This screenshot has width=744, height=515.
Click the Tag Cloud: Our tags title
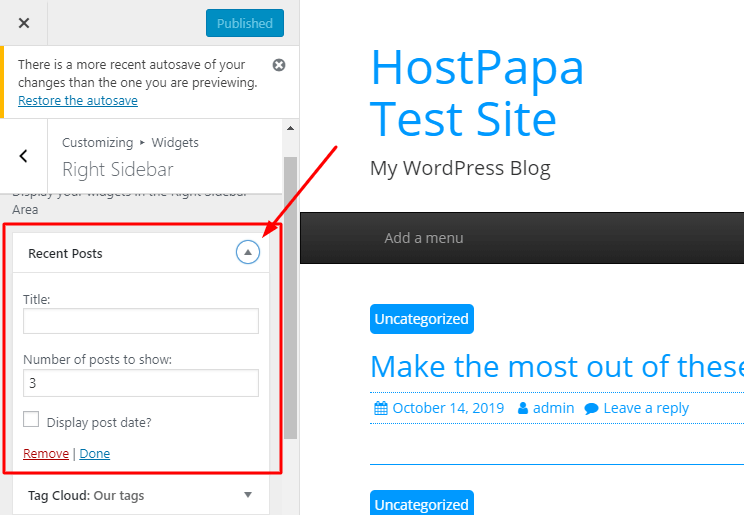(x=86, y=496)
